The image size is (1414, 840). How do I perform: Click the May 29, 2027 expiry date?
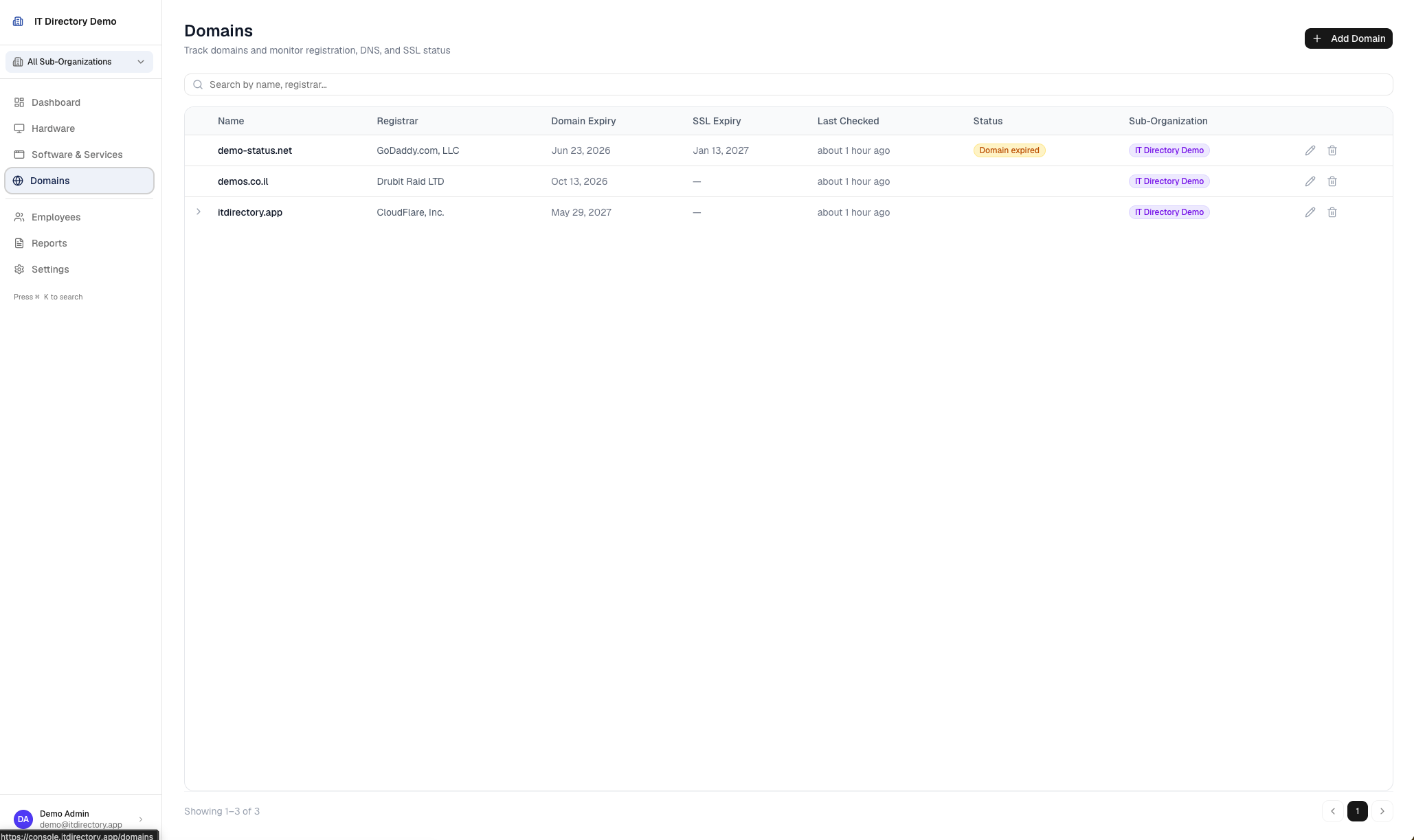[x=581, y=212]
